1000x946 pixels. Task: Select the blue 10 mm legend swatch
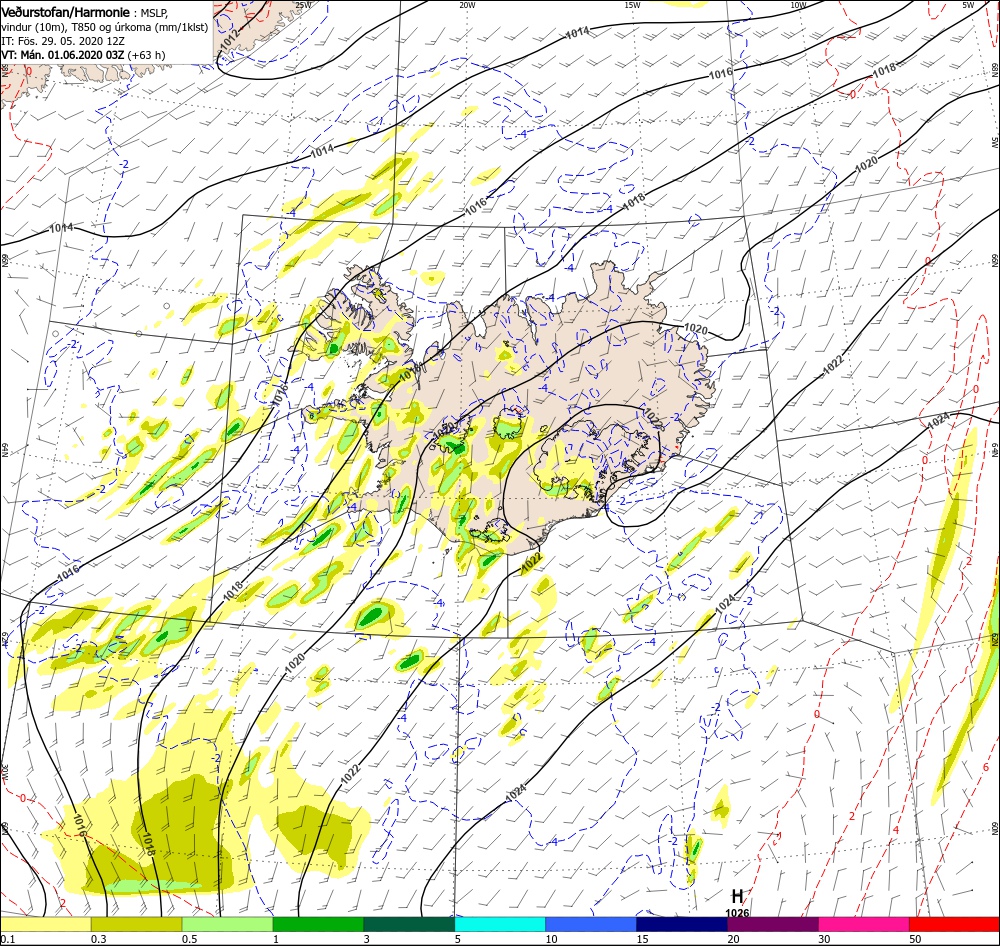(x=591, y=924)
